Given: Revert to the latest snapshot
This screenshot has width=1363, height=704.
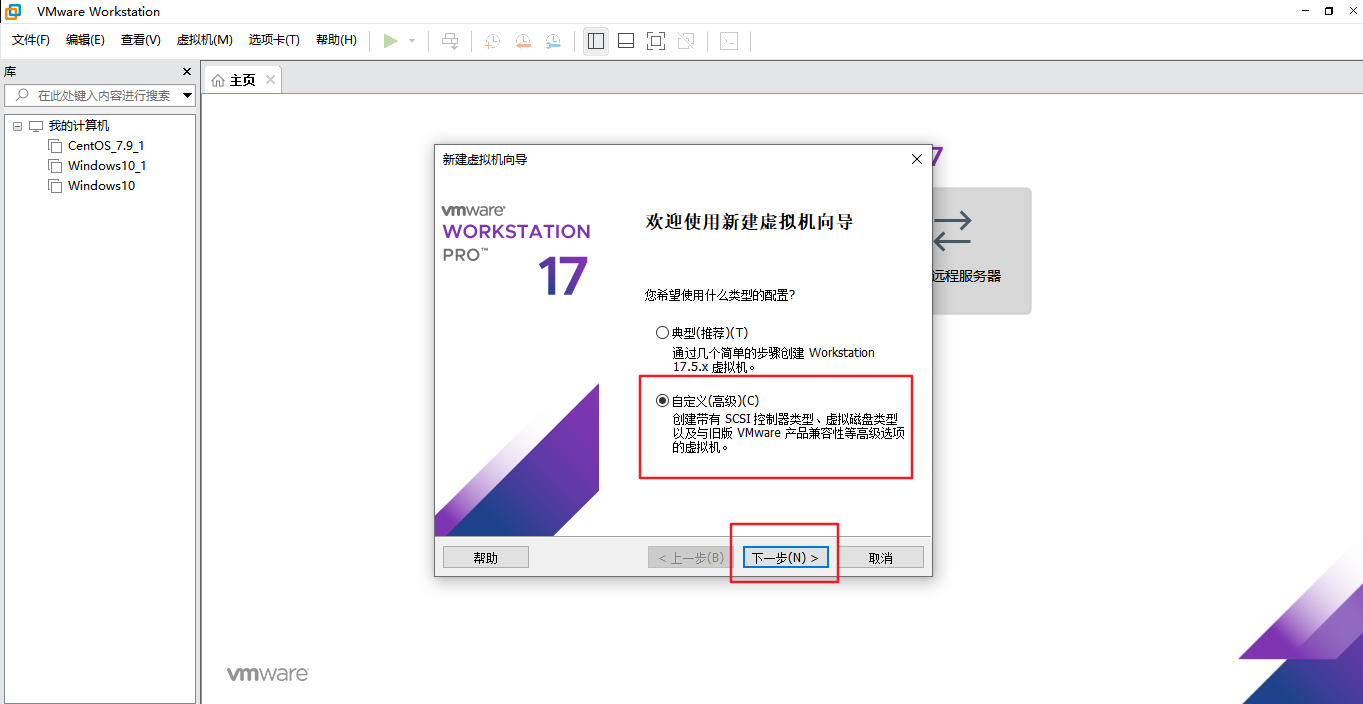Looking at the screenshot, I should coord(522,41).
